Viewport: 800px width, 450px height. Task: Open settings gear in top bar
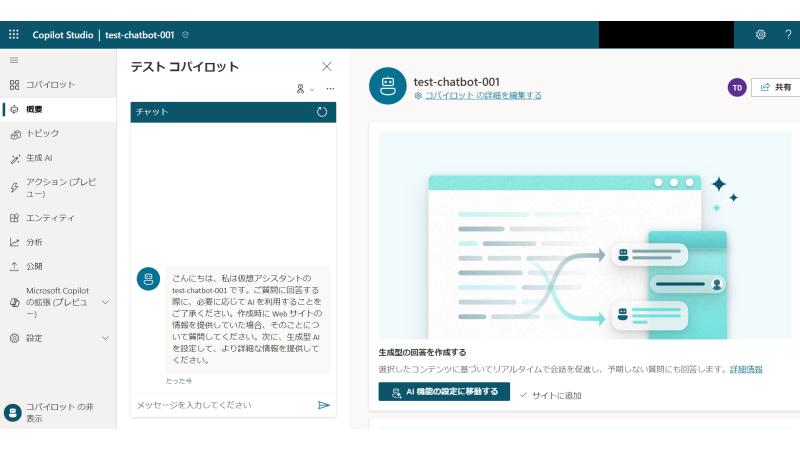[760, 35]
